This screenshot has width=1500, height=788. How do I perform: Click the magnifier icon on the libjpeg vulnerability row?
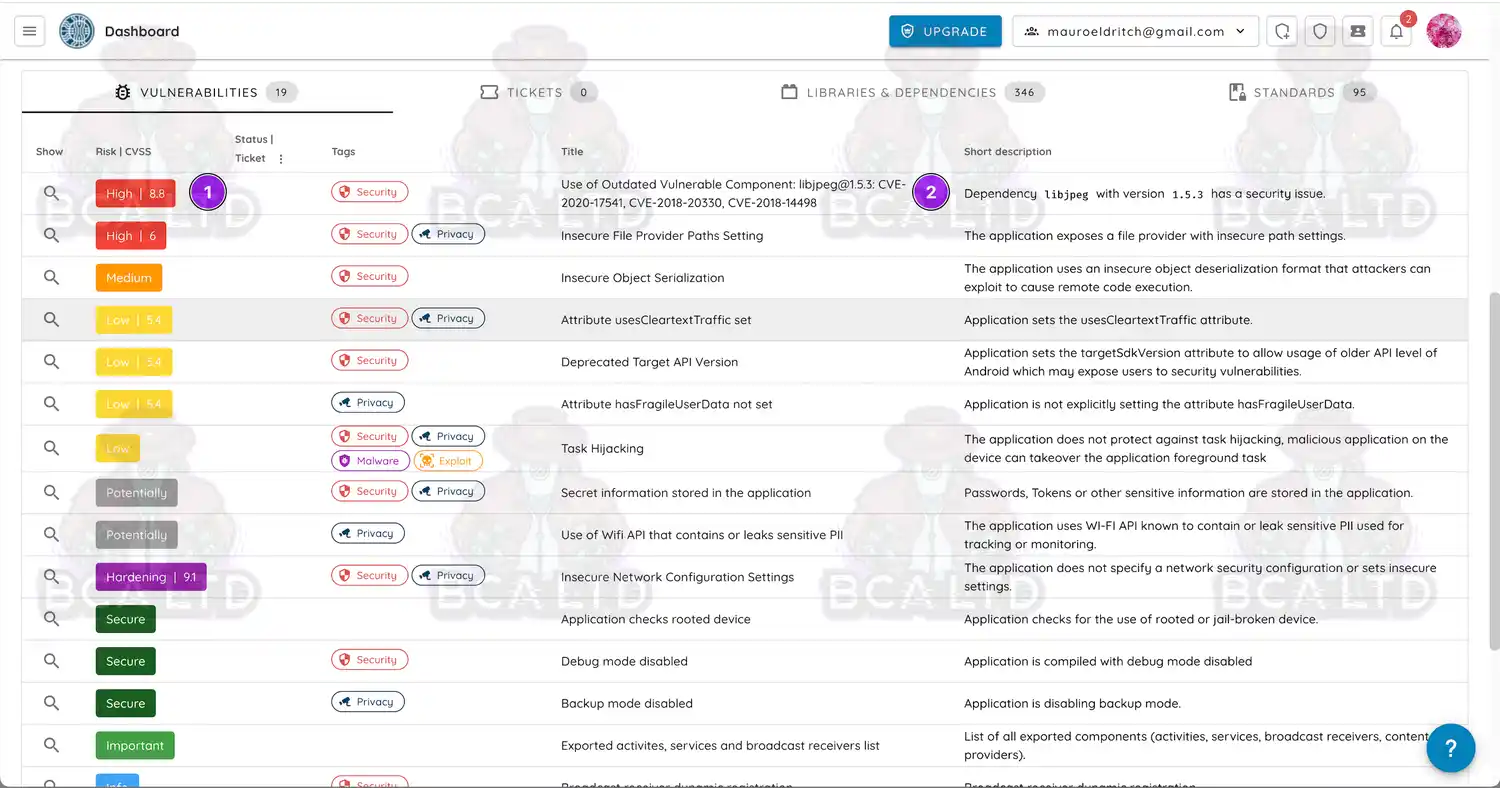tap(50, 192)
